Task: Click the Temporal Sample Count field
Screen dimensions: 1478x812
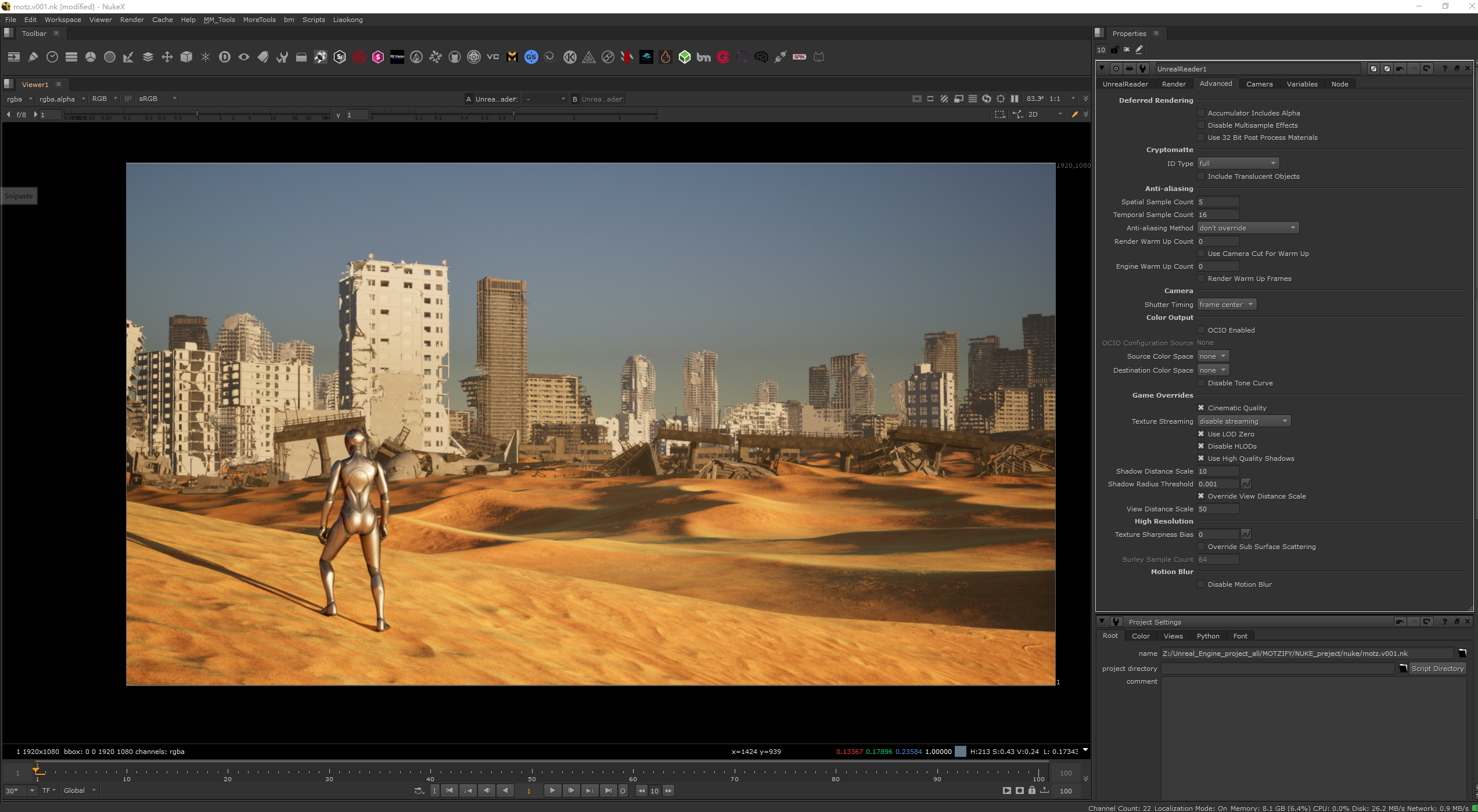Action: [1218, 215]
